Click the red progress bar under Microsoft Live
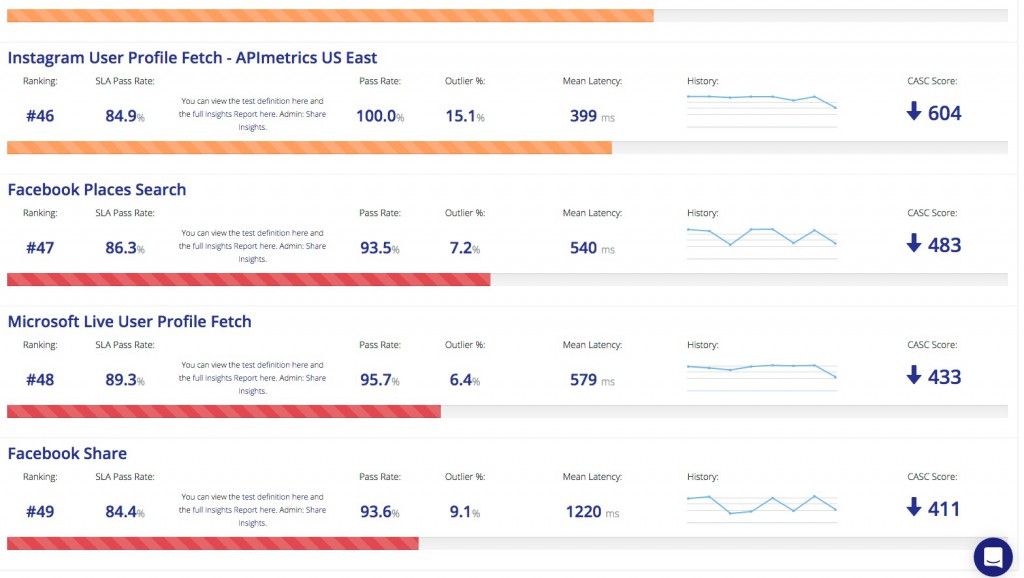Screen dimensions: 1024x578 pyautogui.click(x=224, y=412)
